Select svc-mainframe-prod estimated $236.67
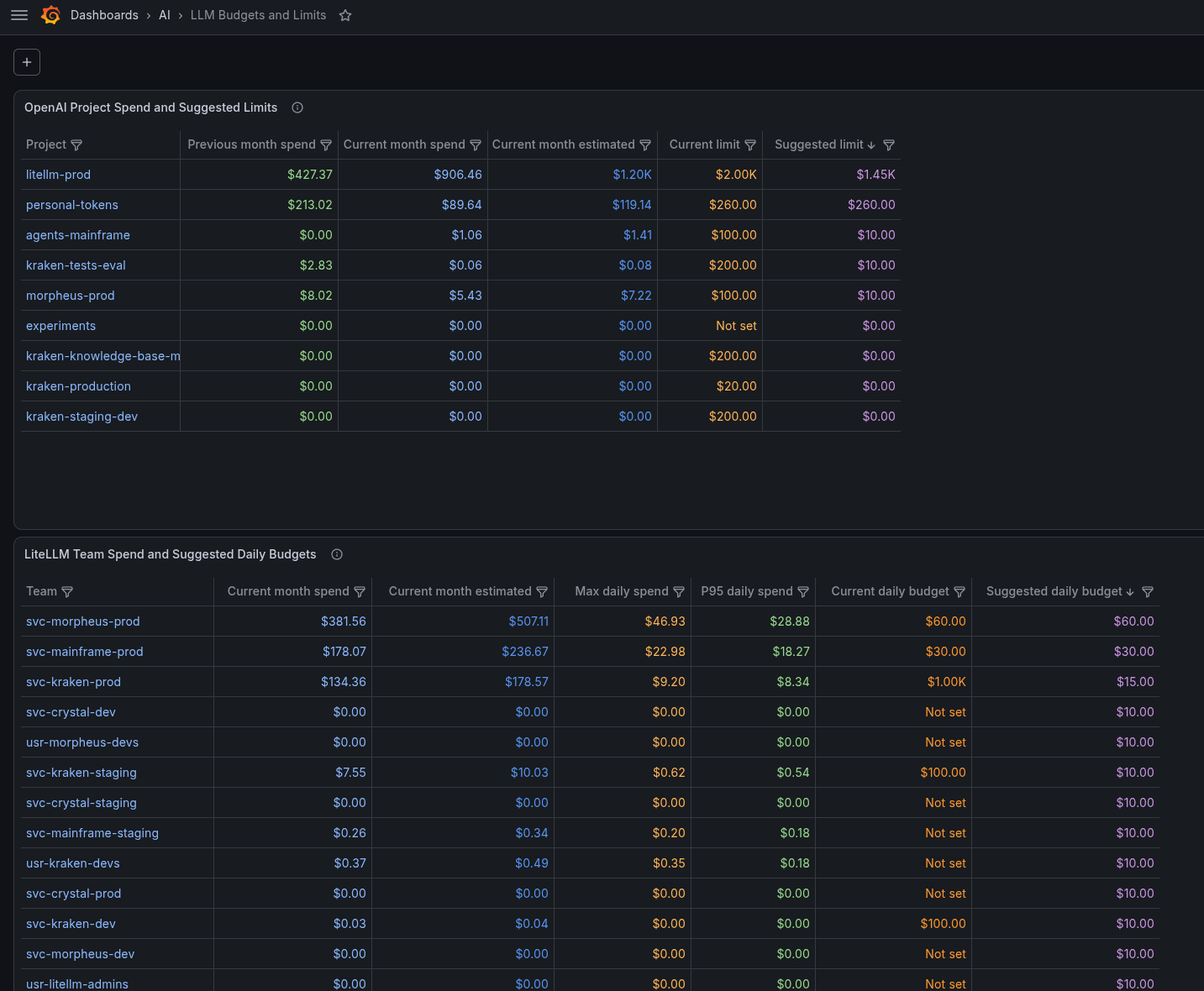Screen dimensions: 1204x991 point(525,652)
